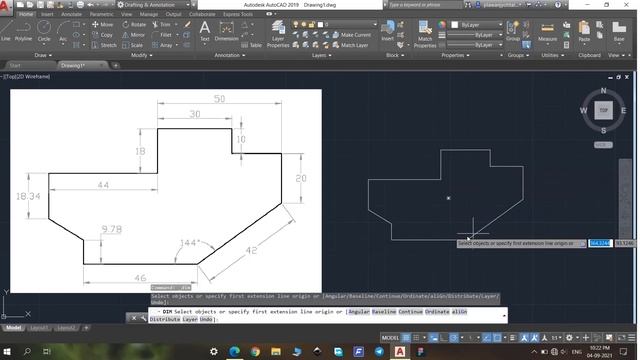The image size is (640, 360).
Task: Click Match Properties tool
Action: point(425,34)
